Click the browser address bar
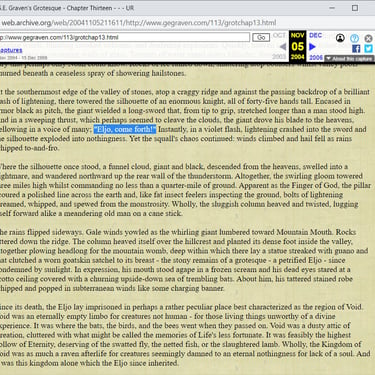 [x=138, y=23]
